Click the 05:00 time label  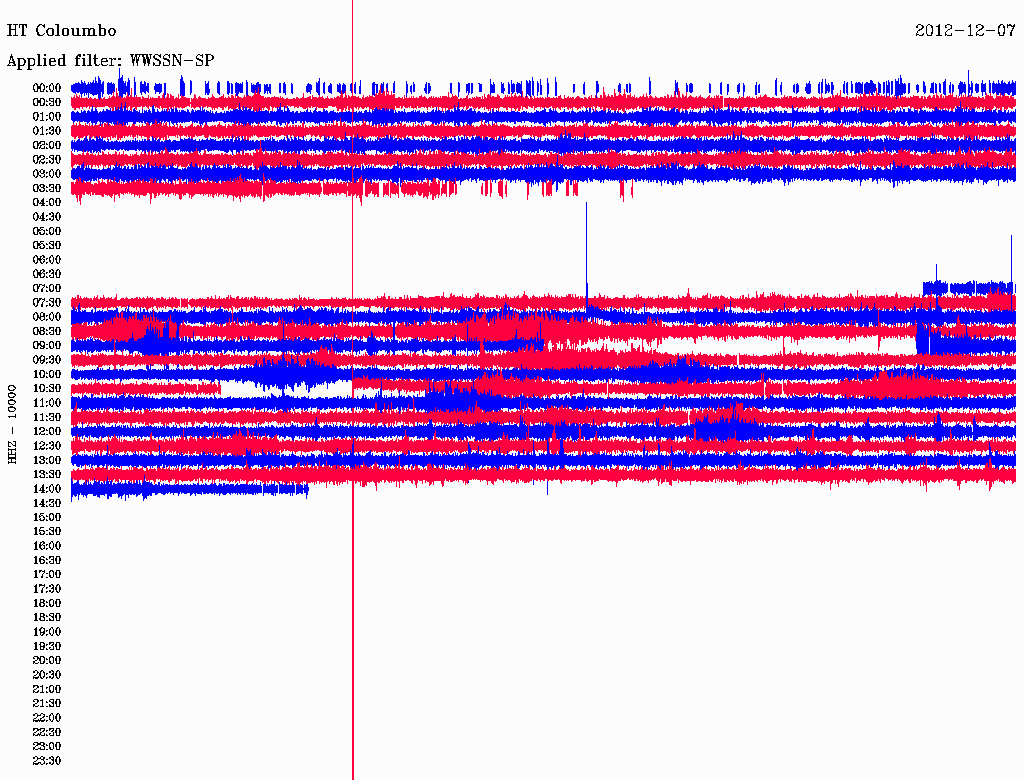[x=47, y=231]
